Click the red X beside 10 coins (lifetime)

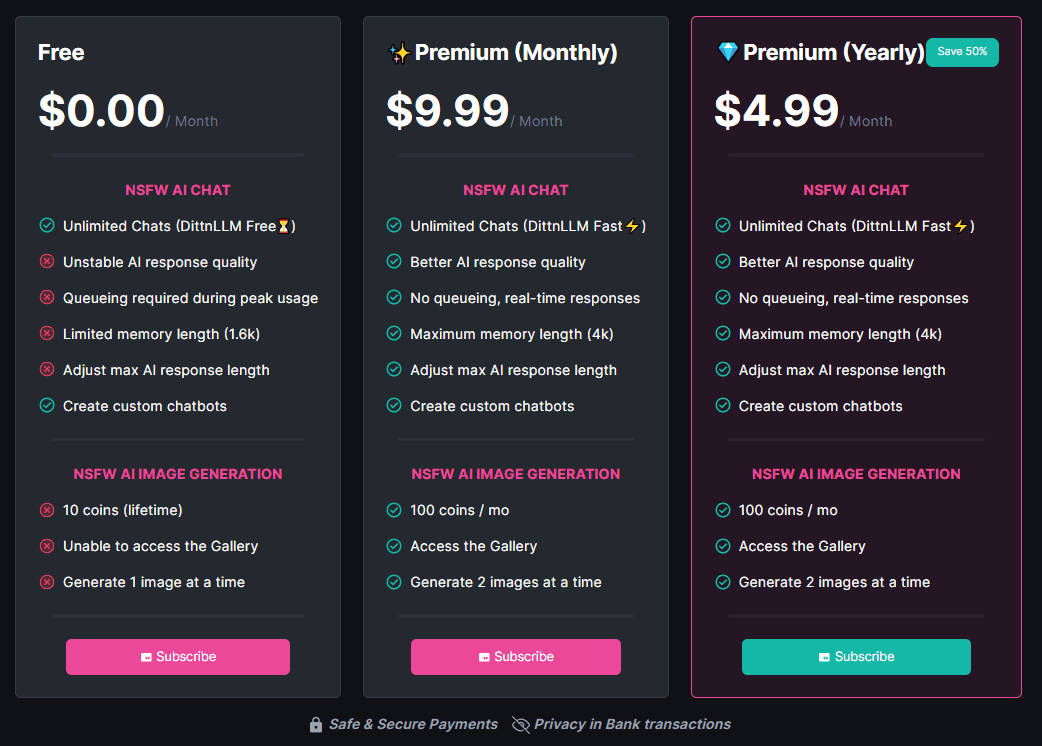(47, 510)
